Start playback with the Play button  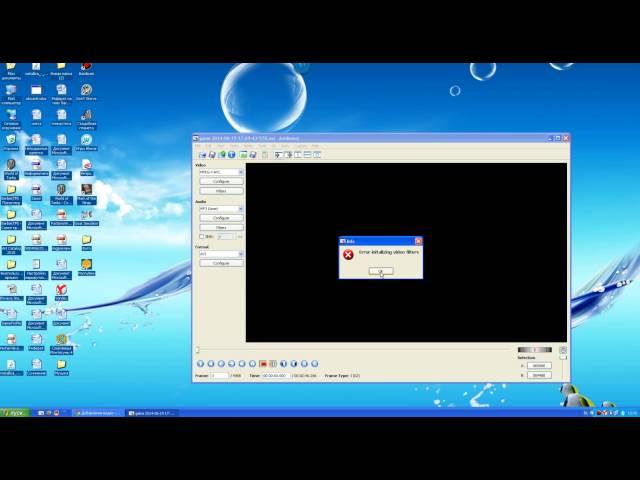pos(200,364)
